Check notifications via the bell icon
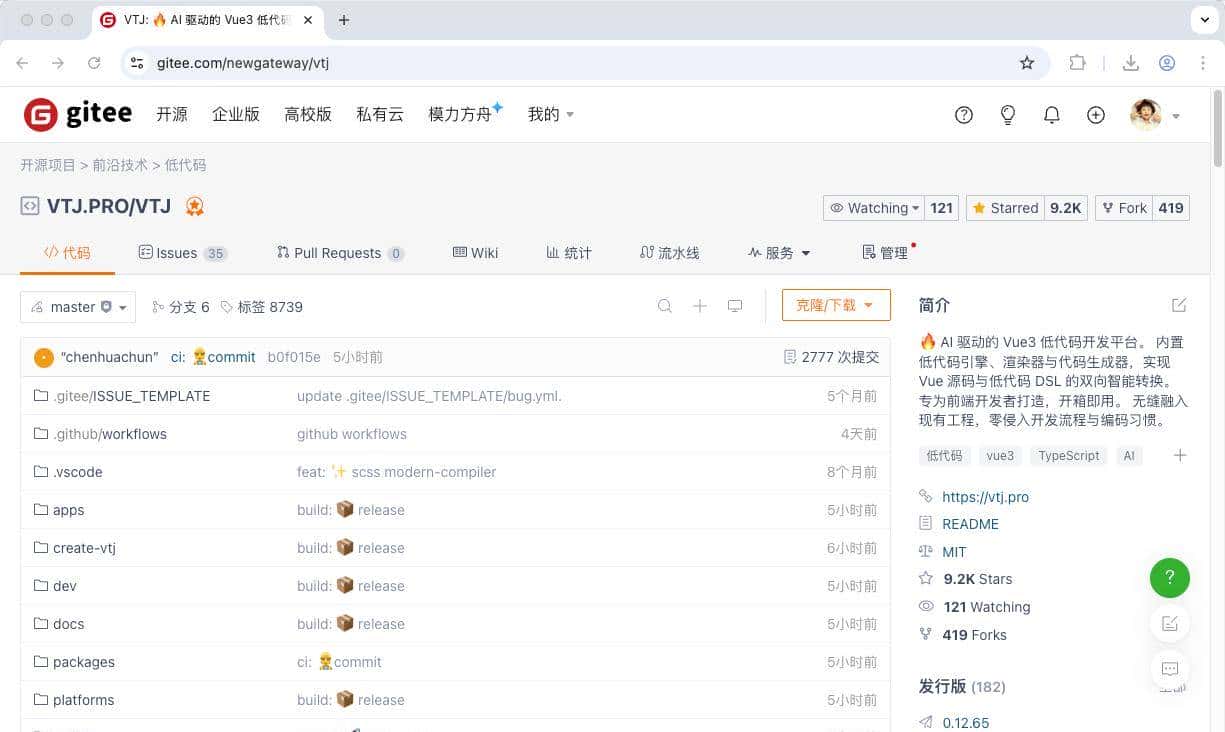This screenshot has width=1225, height=732. (1051, 114)
